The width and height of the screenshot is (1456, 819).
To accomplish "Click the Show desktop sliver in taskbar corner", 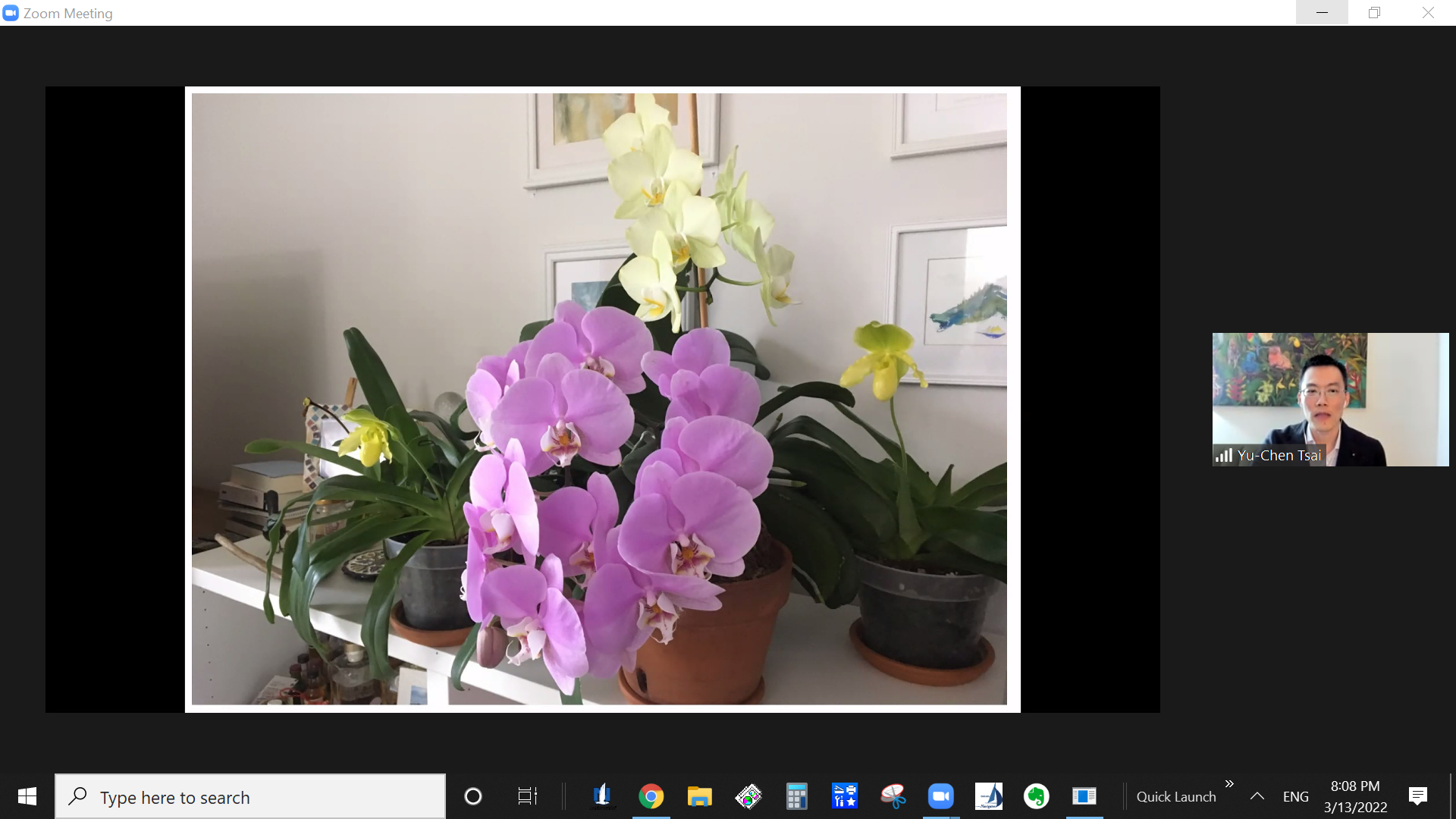I will [x=1452, y=796].
